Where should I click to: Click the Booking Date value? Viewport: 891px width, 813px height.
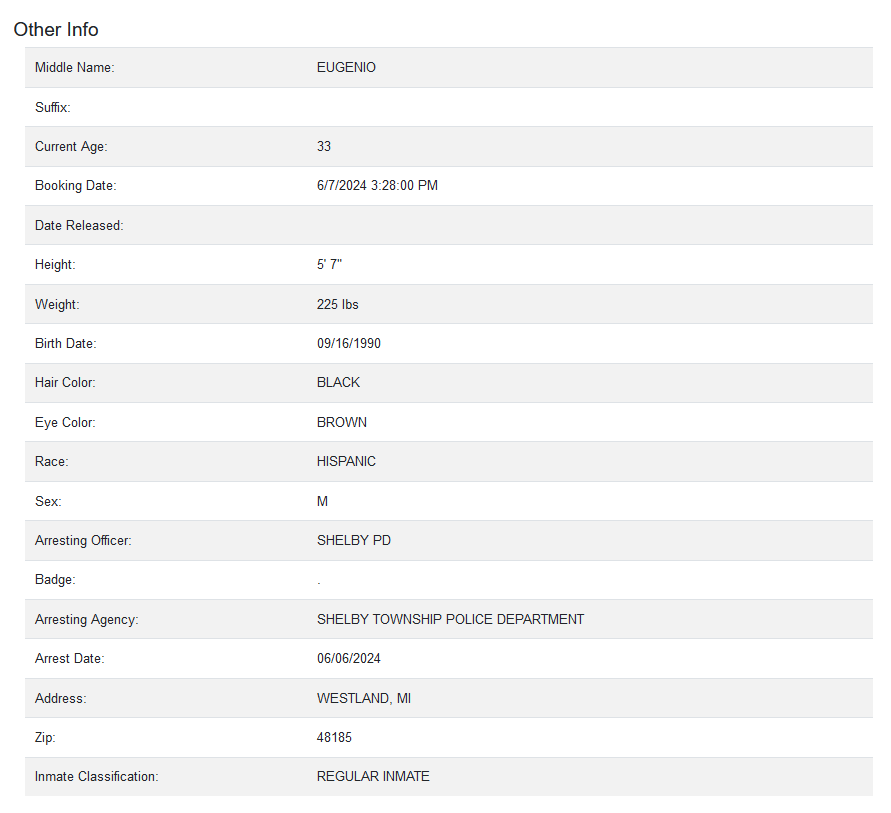377,186
